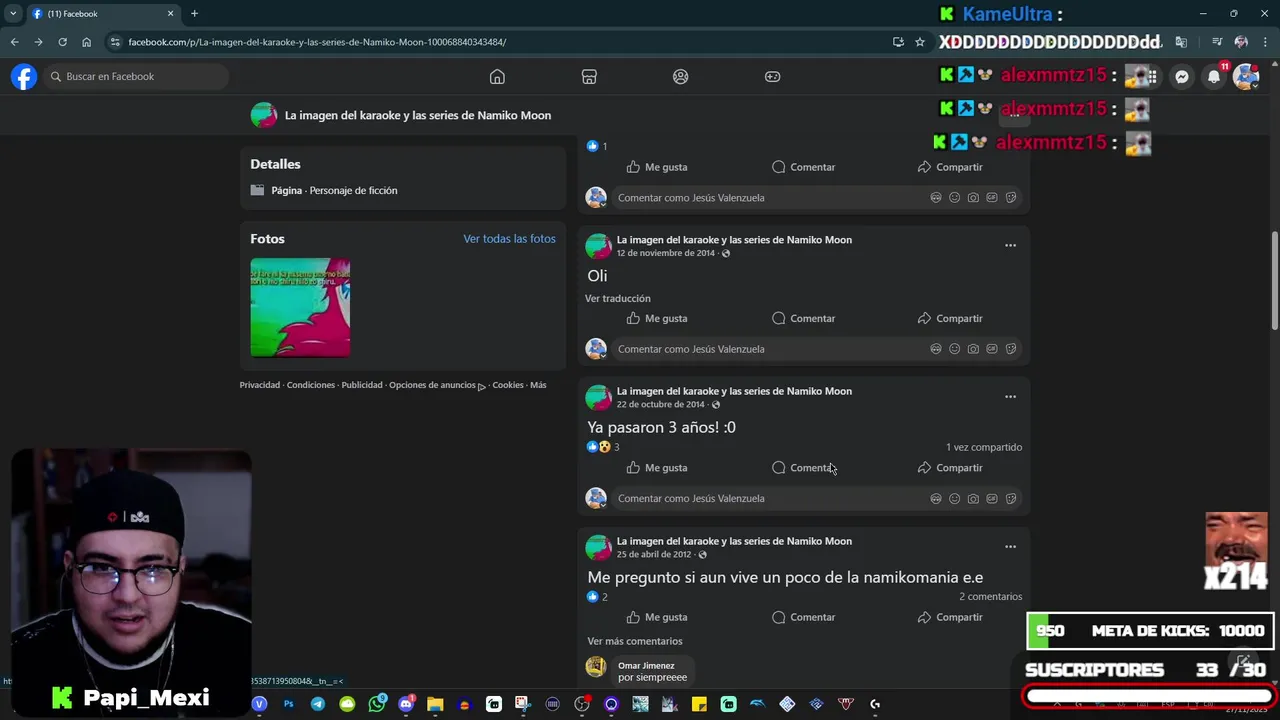Open Messenger chats icon

1182,77
